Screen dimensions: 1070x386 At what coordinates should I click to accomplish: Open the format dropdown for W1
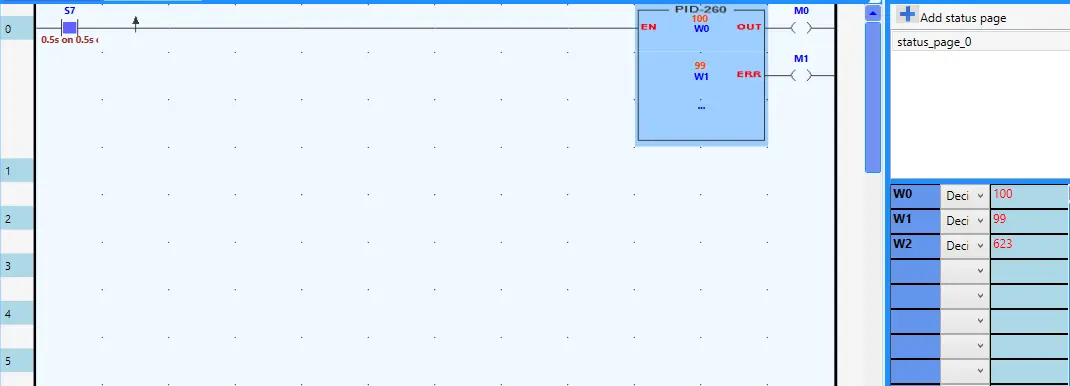[x=965, y=220]
